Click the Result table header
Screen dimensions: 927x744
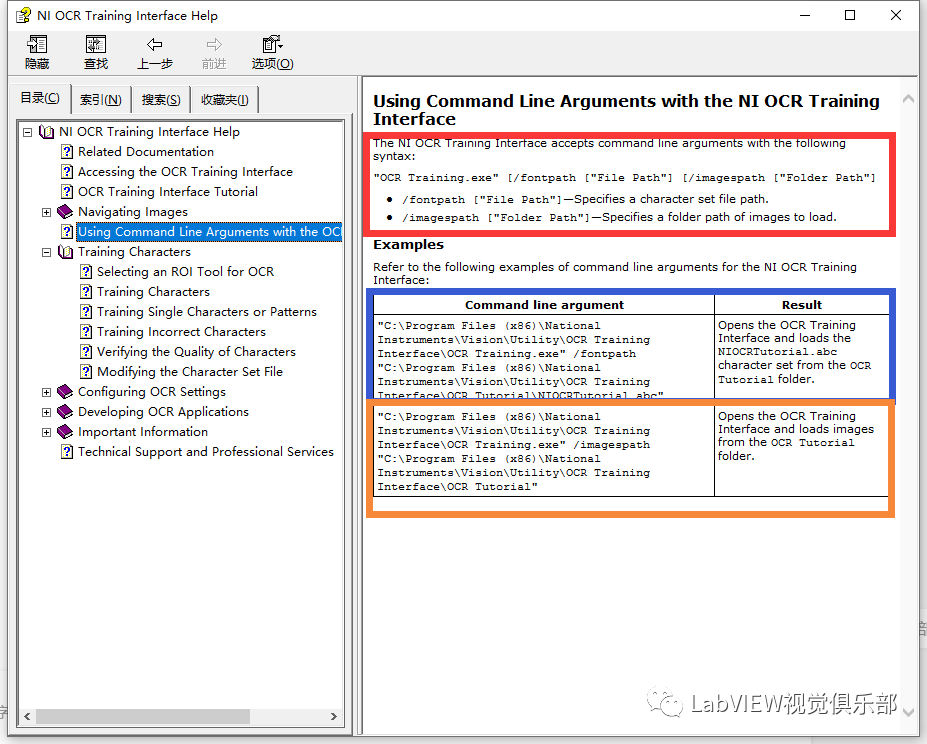(802, 305)
